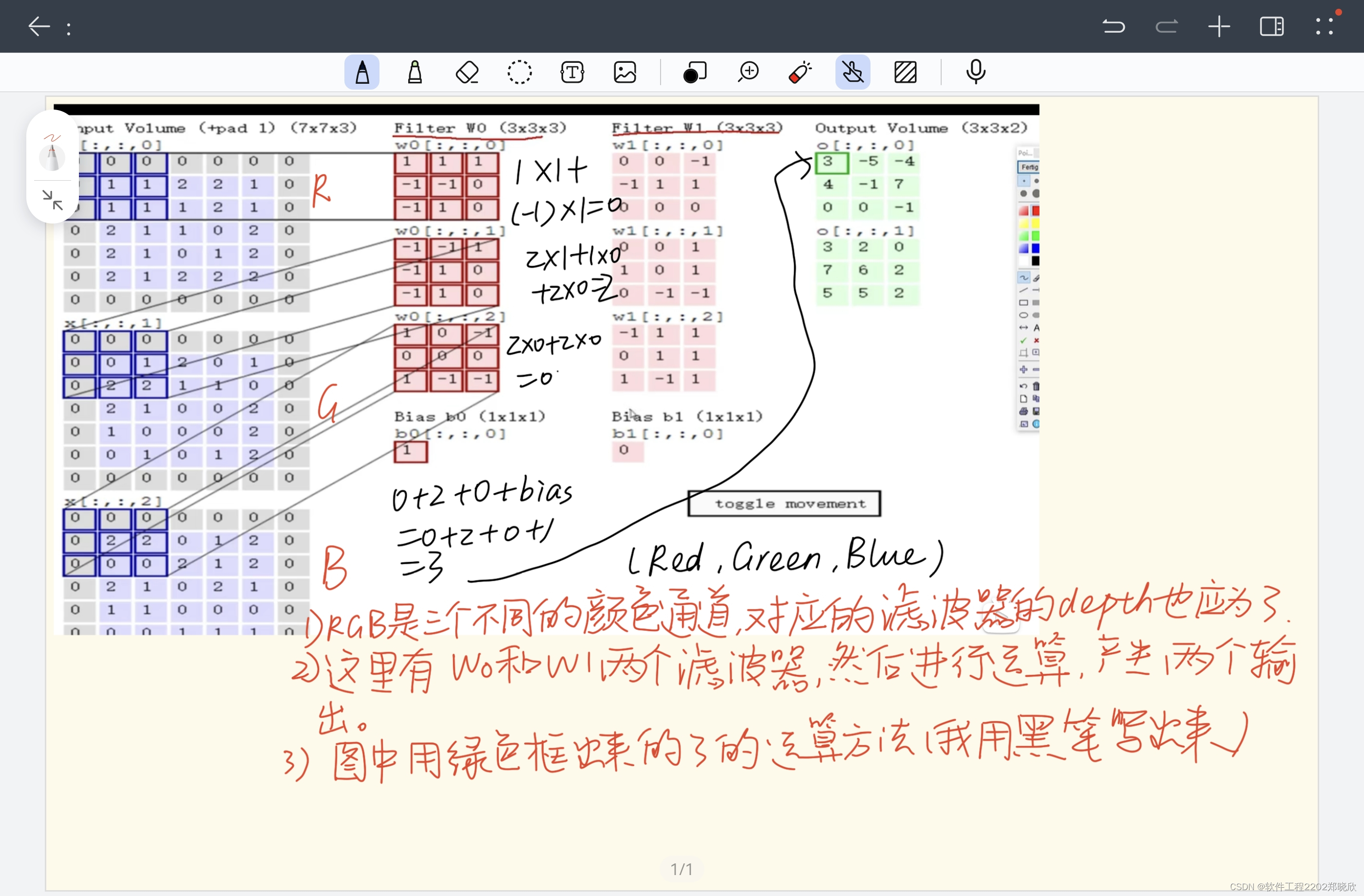Select the zoom magnifier tool
The image size is (1364, 896).
point(748,73)
